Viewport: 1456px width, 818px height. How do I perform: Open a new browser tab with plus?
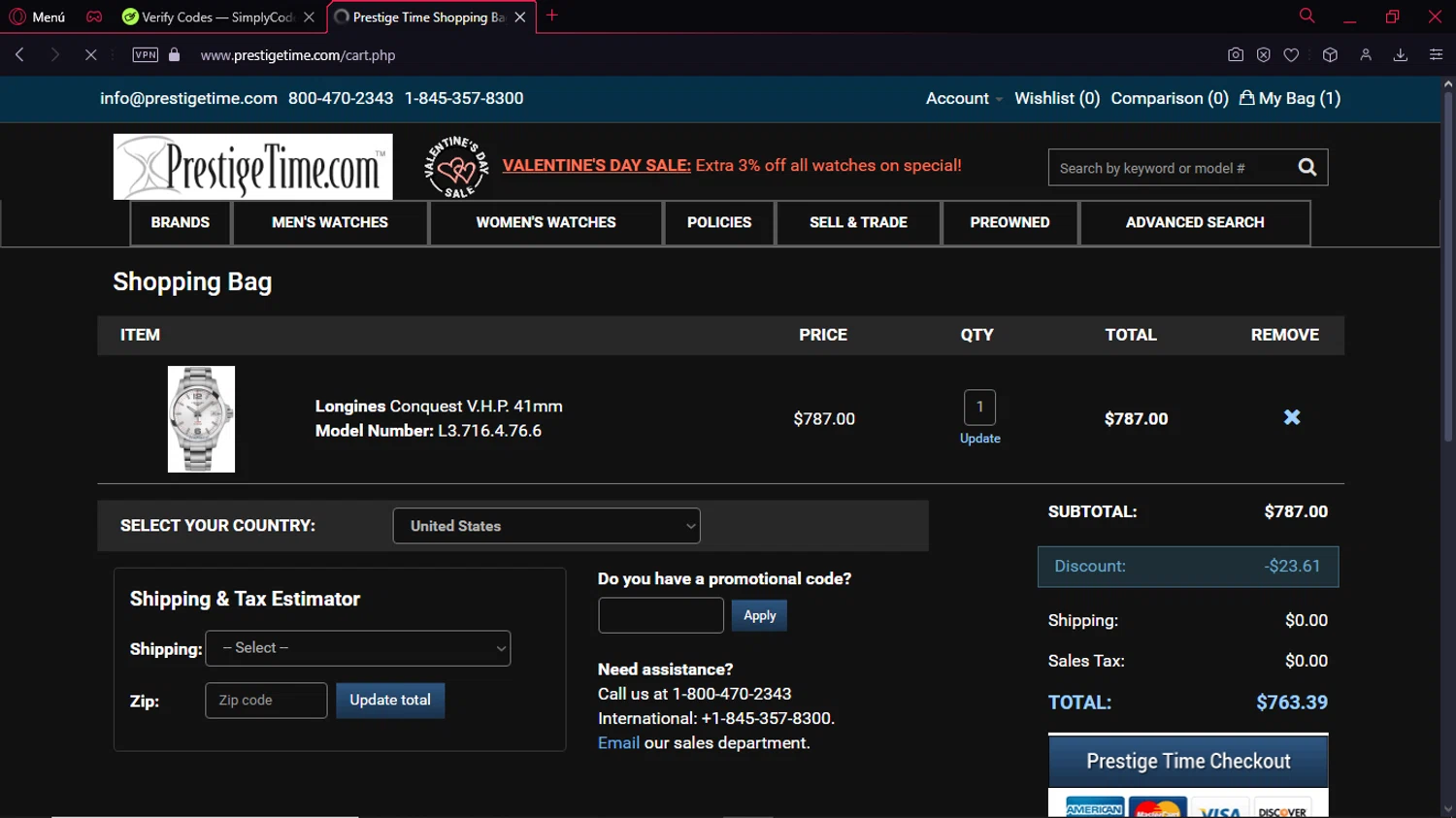pos(551,16)
